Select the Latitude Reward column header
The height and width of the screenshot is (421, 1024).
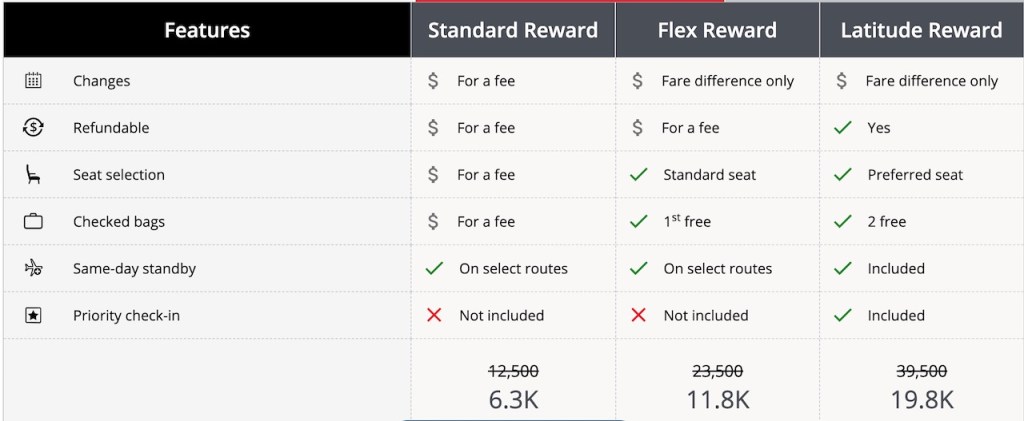pyautogui.click(x=921, y=30)
